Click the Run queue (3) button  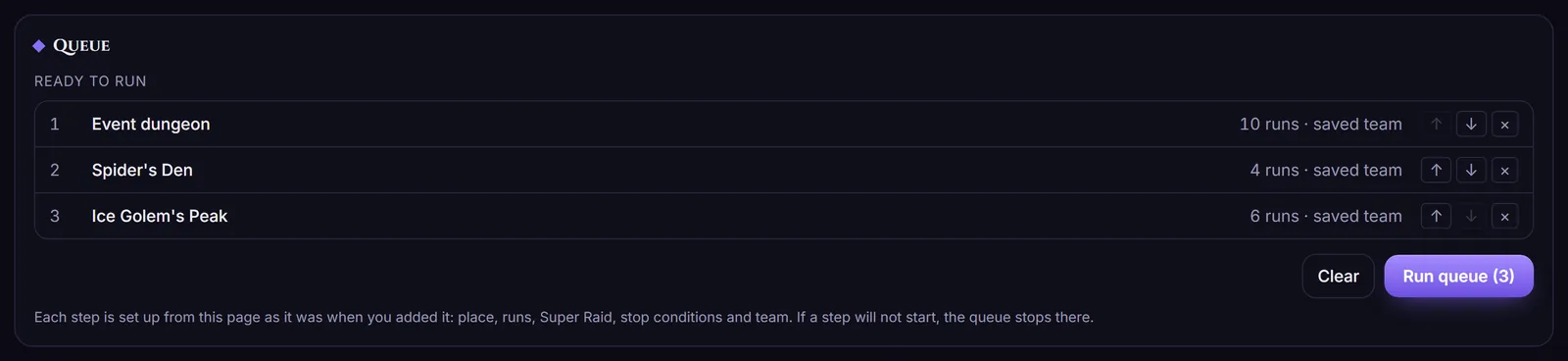point(1458,276)
